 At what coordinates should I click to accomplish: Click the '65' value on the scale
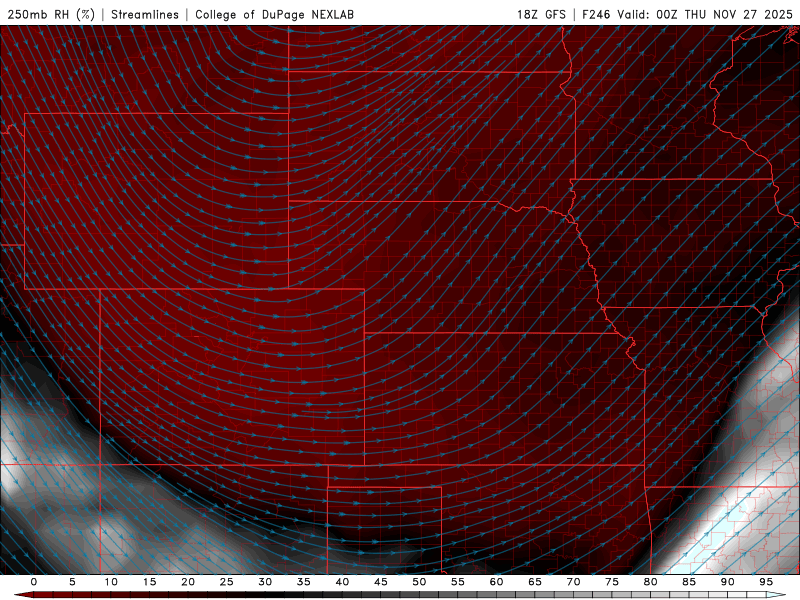(535, 582)
